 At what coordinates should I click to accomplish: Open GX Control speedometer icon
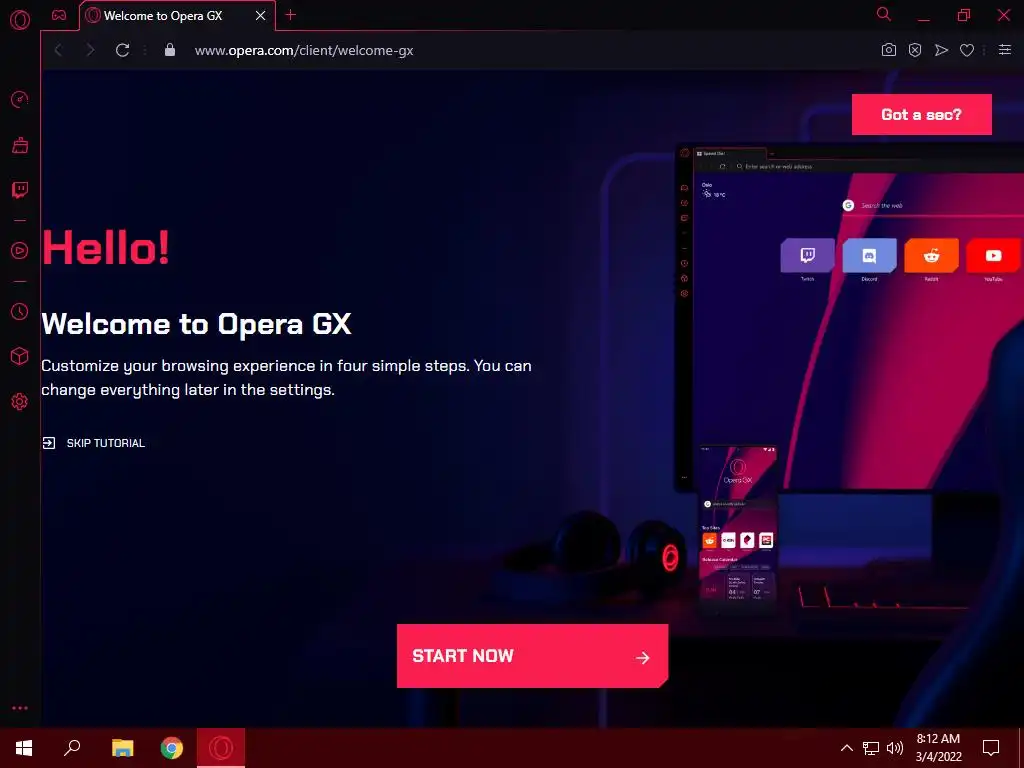point(20,99)
